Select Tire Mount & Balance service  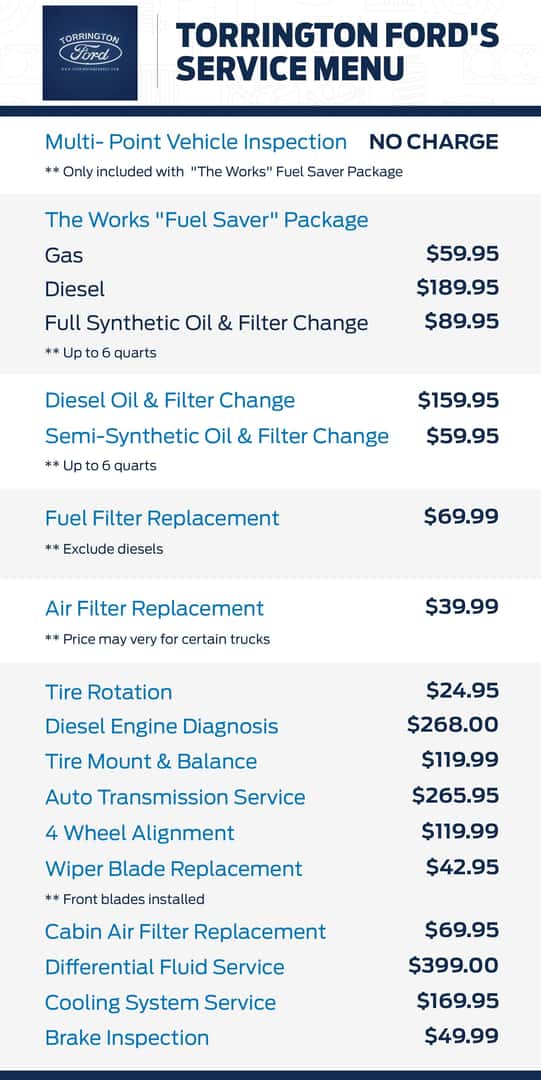click(x=151, y=761)
